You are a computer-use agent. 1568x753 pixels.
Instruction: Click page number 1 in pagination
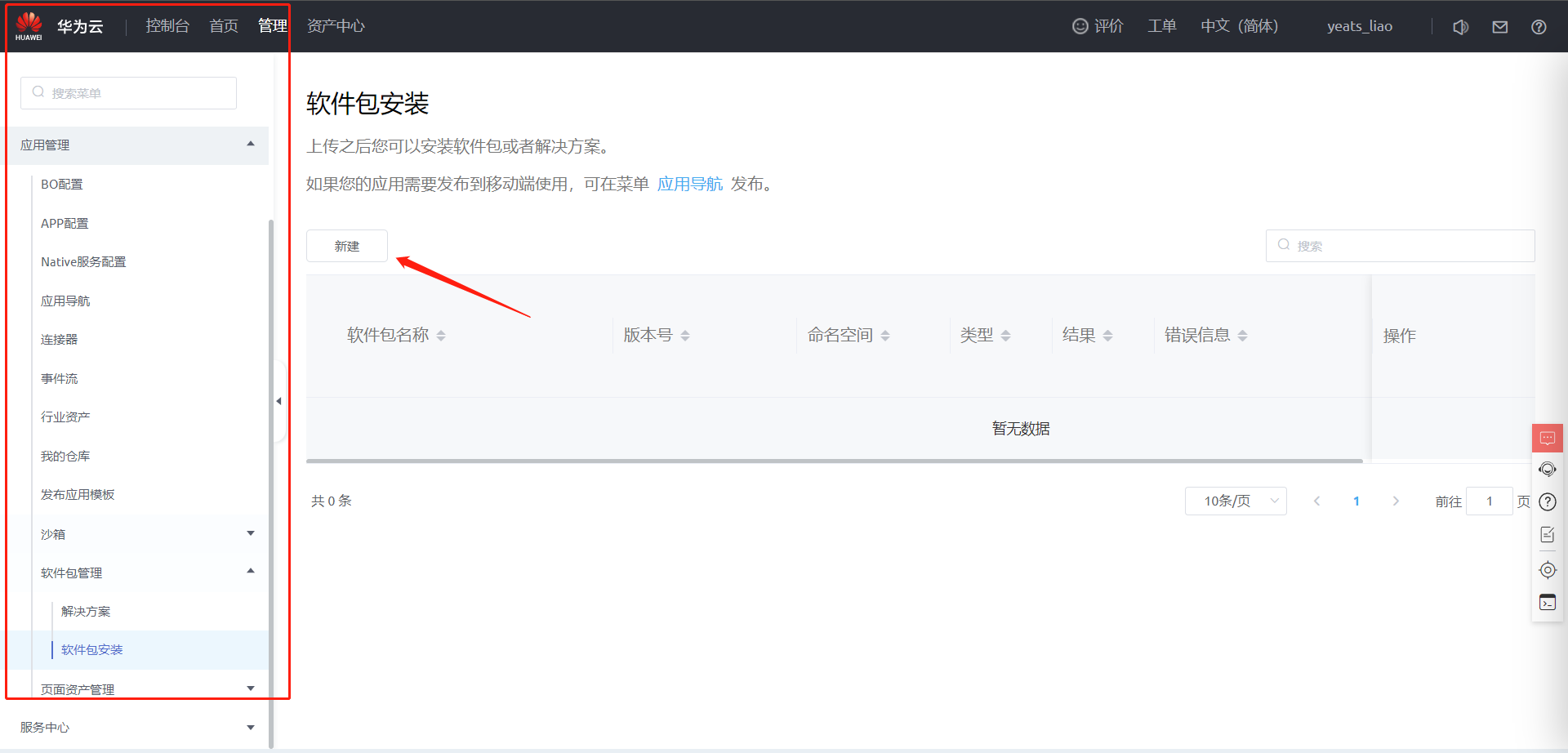coord(1356,501)
